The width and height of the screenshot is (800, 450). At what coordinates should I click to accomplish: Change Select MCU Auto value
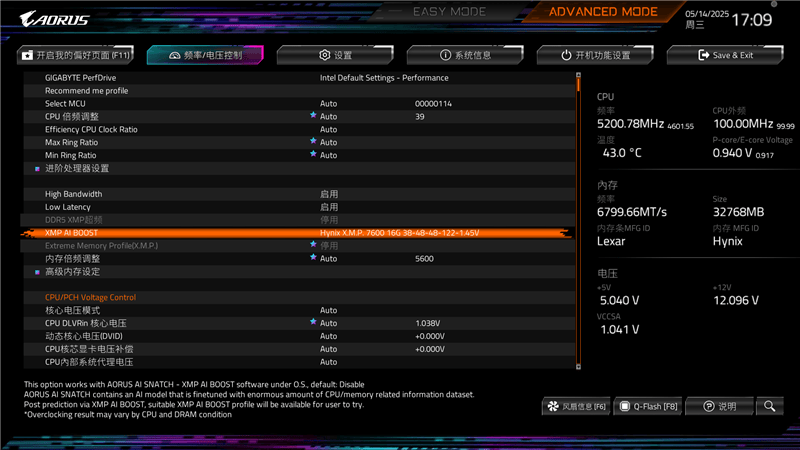pos(329,104)
